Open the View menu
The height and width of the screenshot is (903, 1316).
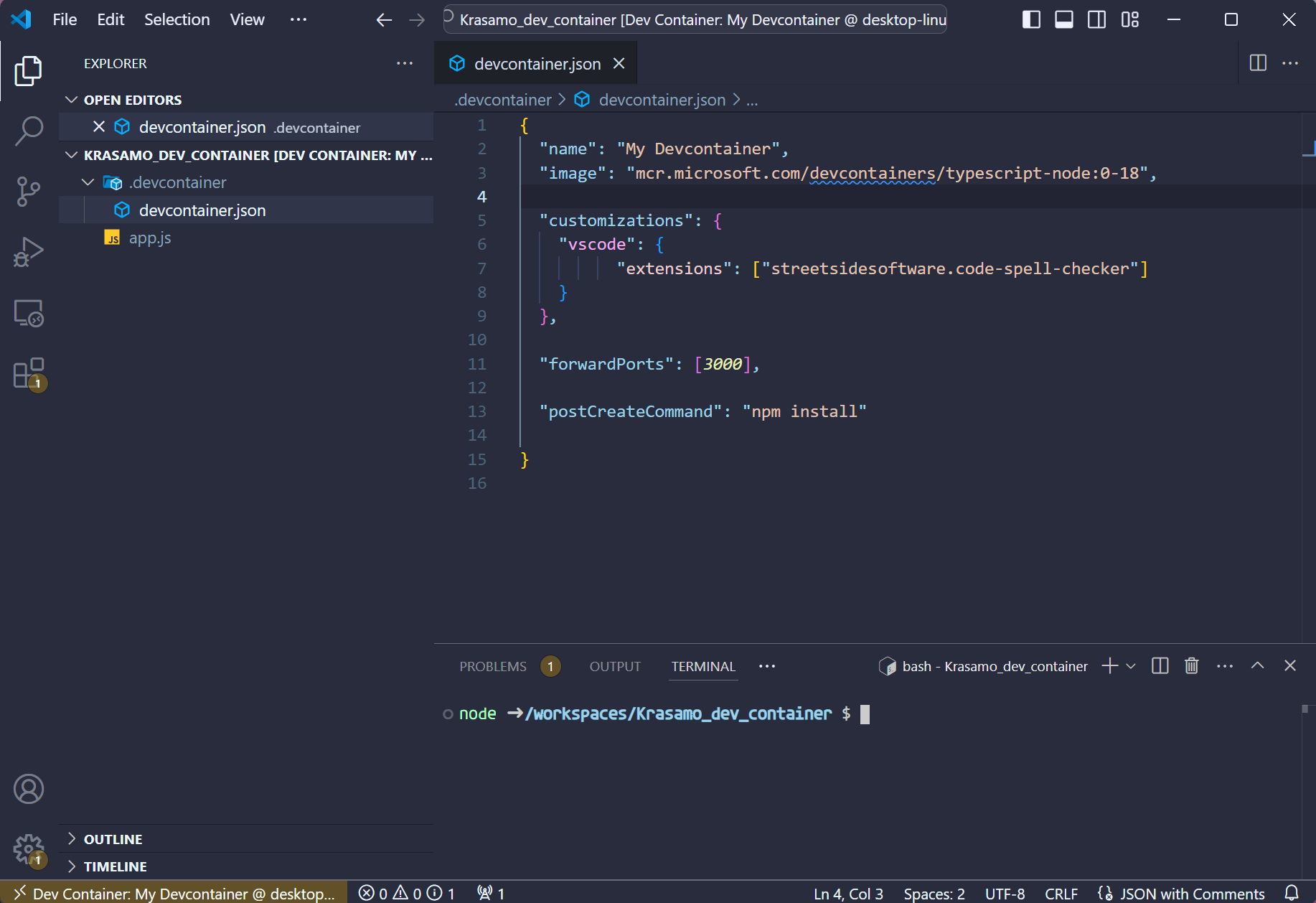[247, 19]
